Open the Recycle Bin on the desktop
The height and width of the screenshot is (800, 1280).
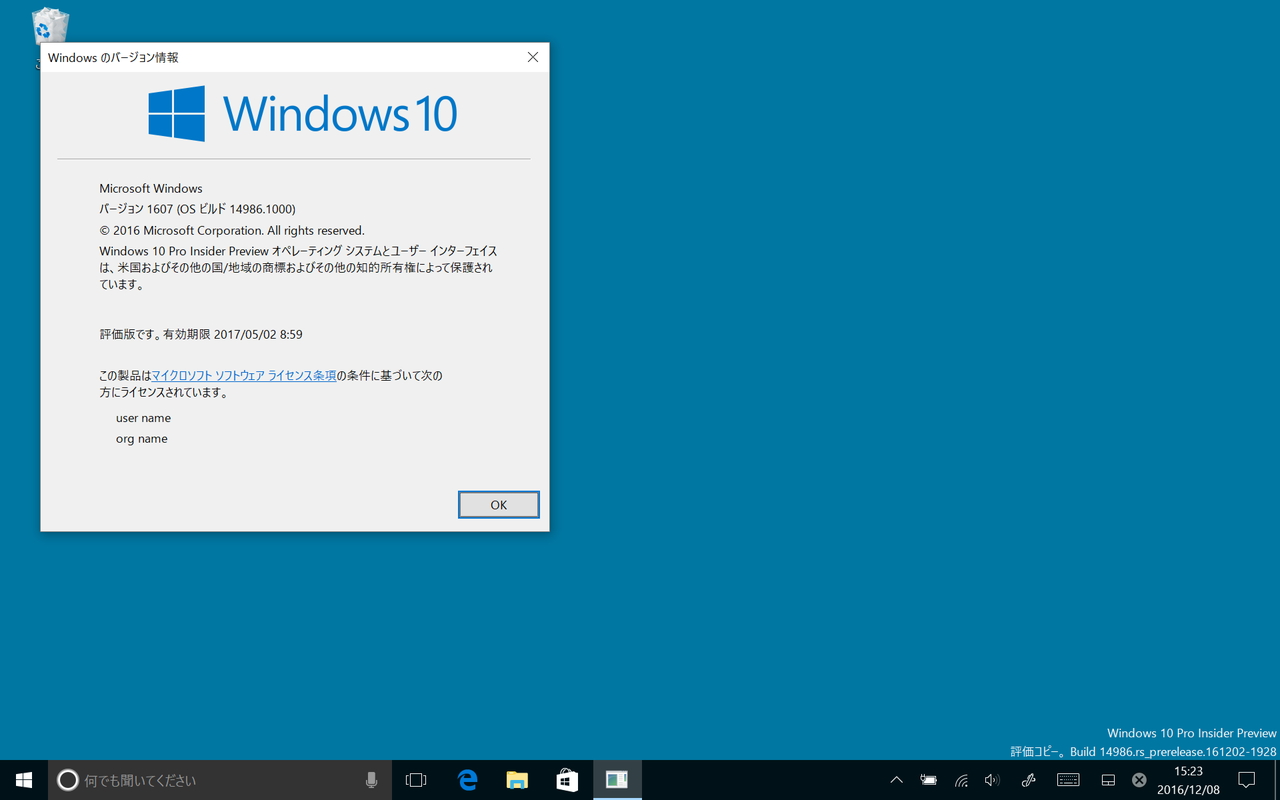48,25
